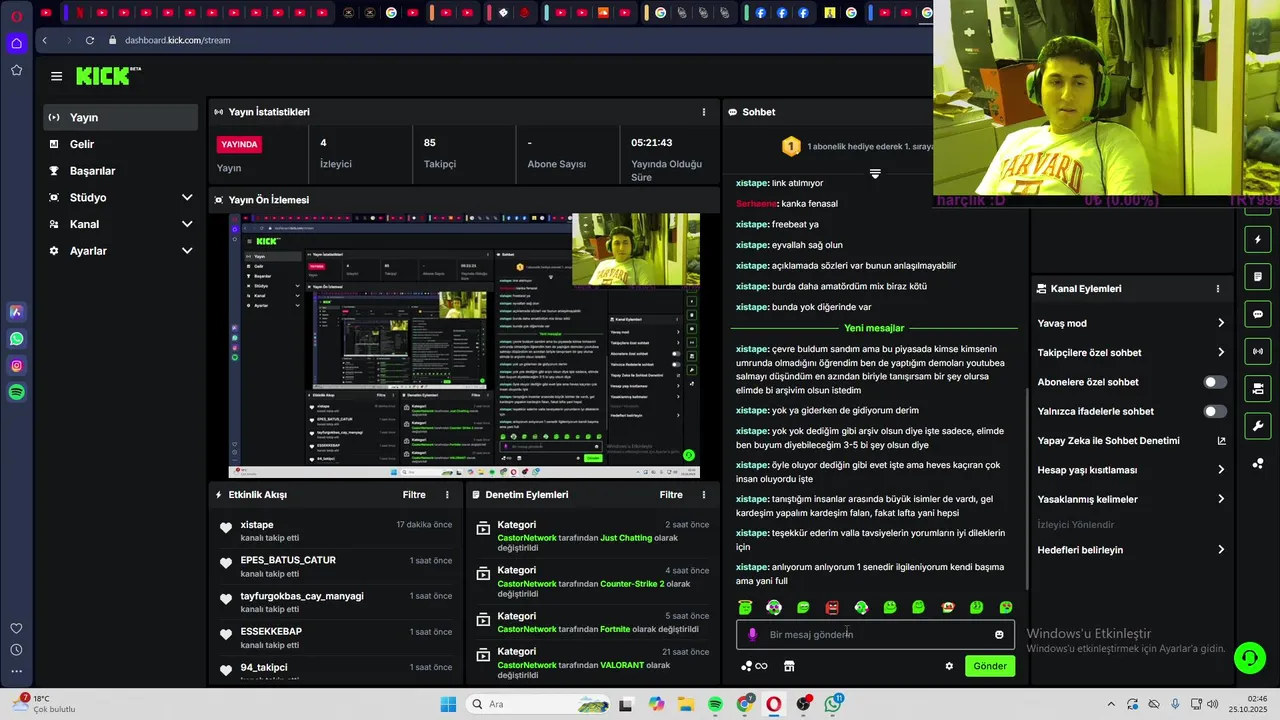Click xistape in Etkinlik Akışı list
Screen dimensions: 1280x720
257,525
